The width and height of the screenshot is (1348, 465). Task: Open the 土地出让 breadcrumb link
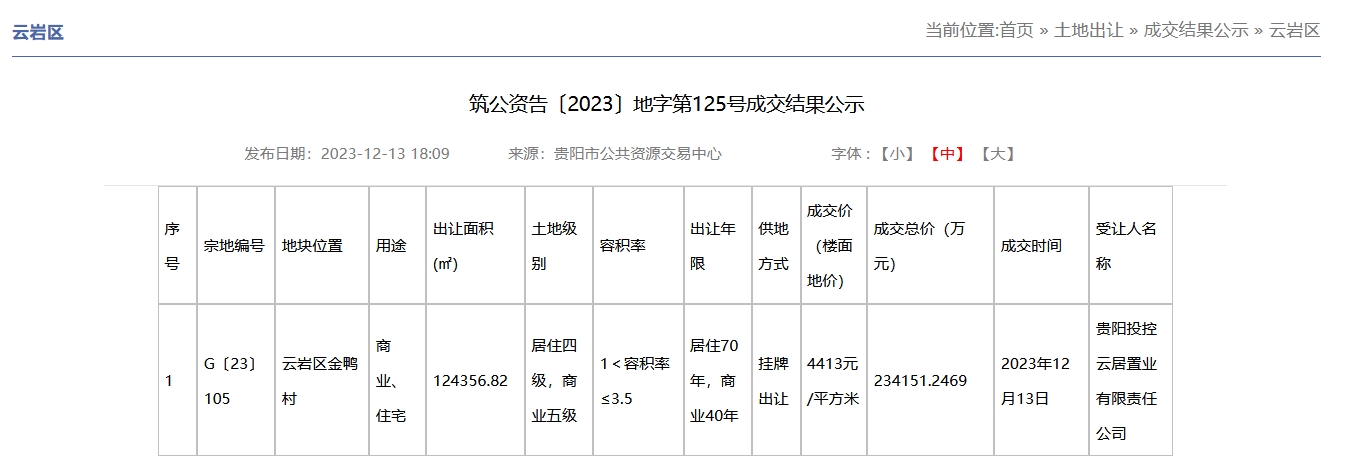[1088, 30]
